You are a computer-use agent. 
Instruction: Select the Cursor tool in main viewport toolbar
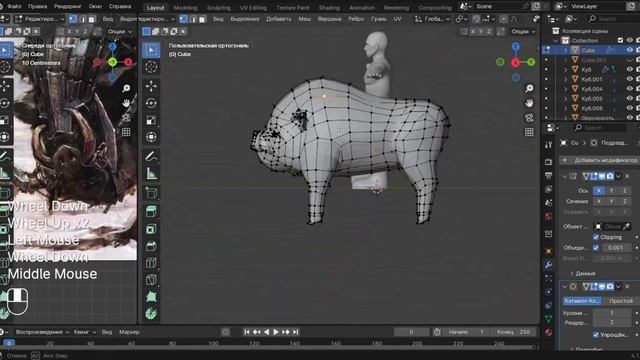click(151, 67)
